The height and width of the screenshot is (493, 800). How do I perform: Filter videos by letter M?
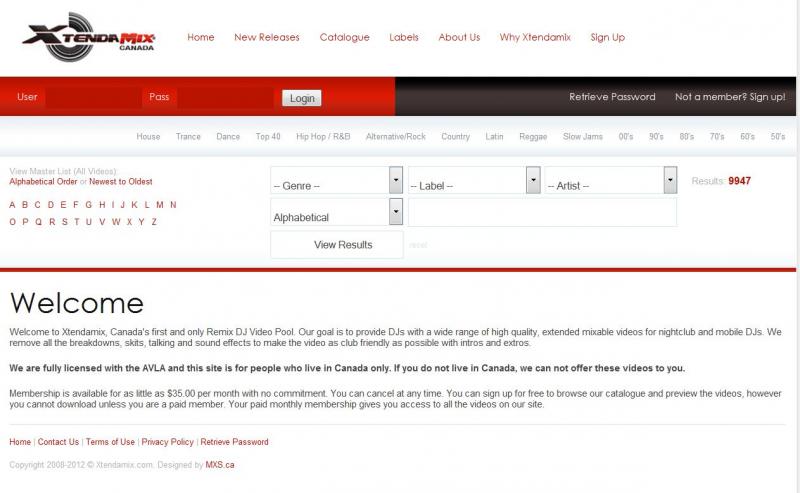(x=160, y=205)
